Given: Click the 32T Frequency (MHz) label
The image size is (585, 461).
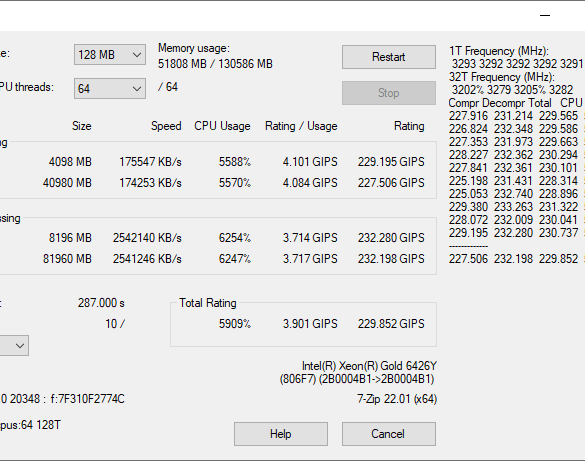Looking at the screenshot, I should pos(502,77).
